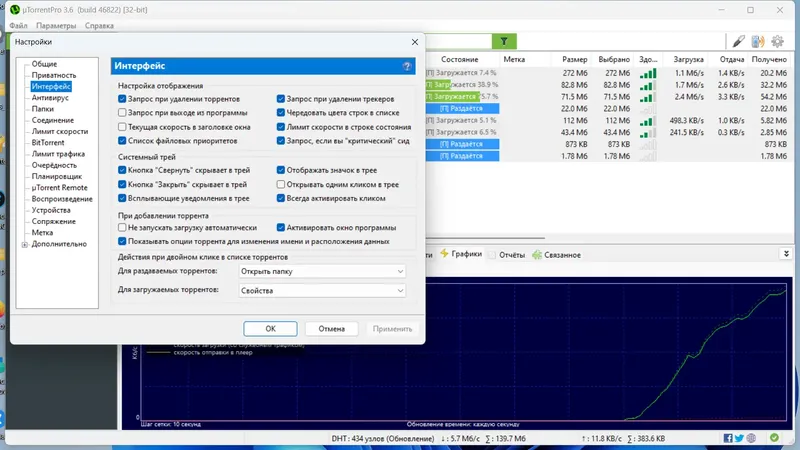This screenshot has width=800, height=450.
Task: Select Планировщик in settings tree
Action: [57, 176]
